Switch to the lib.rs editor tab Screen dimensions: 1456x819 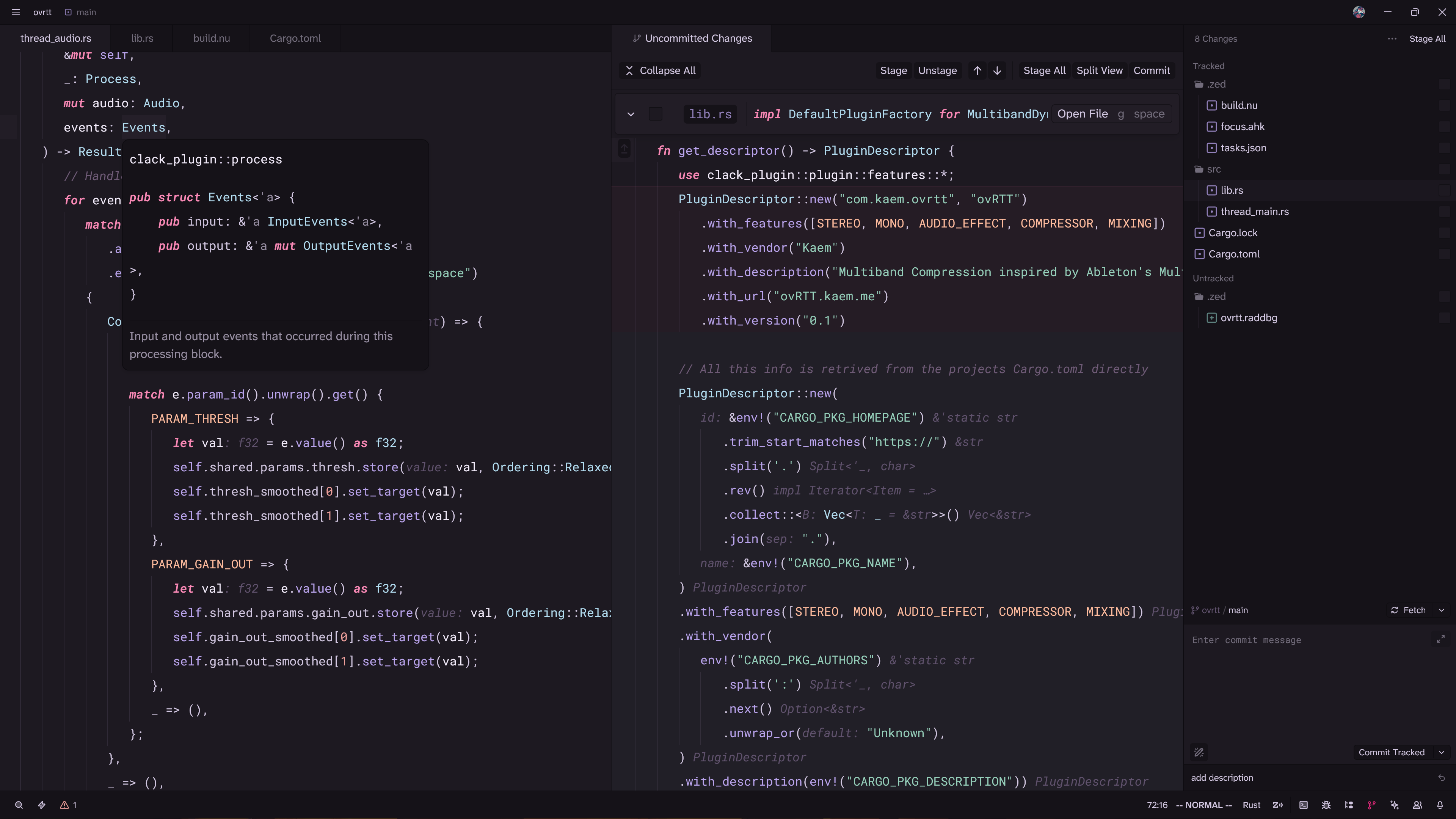click(x=142, y=38)
